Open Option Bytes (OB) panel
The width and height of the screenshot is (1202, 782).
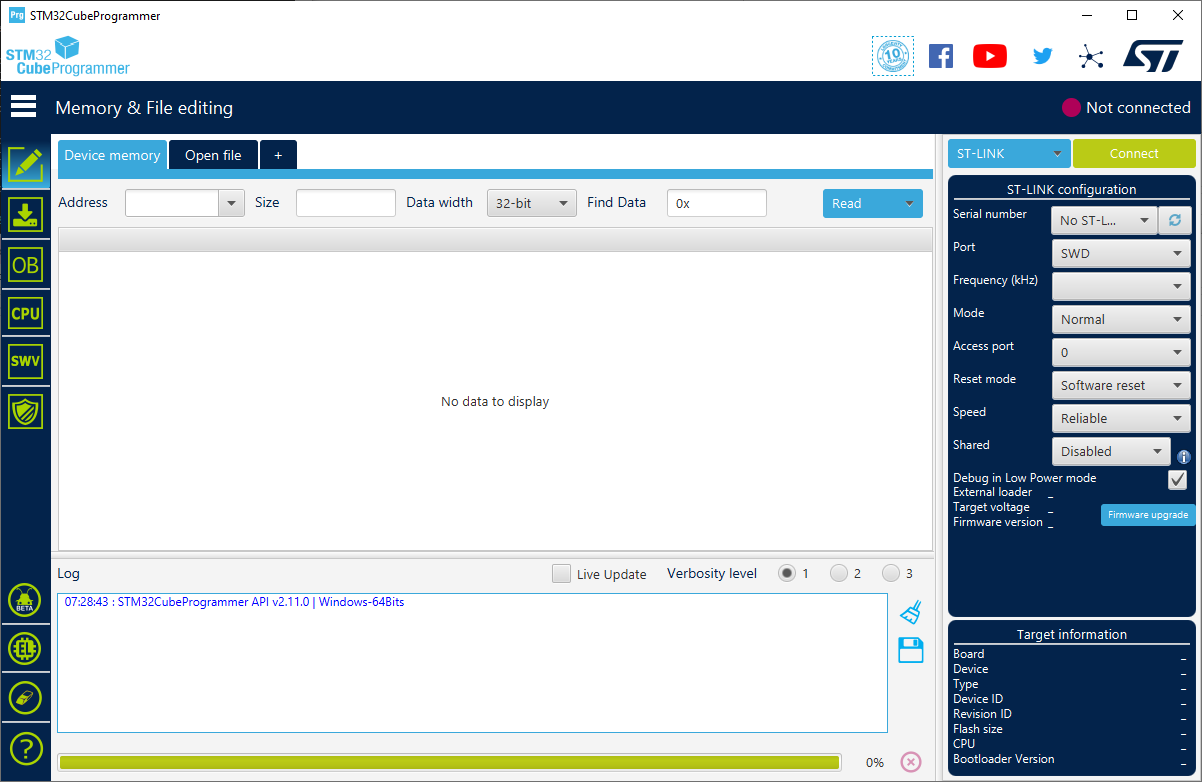(x=25, y=265)
